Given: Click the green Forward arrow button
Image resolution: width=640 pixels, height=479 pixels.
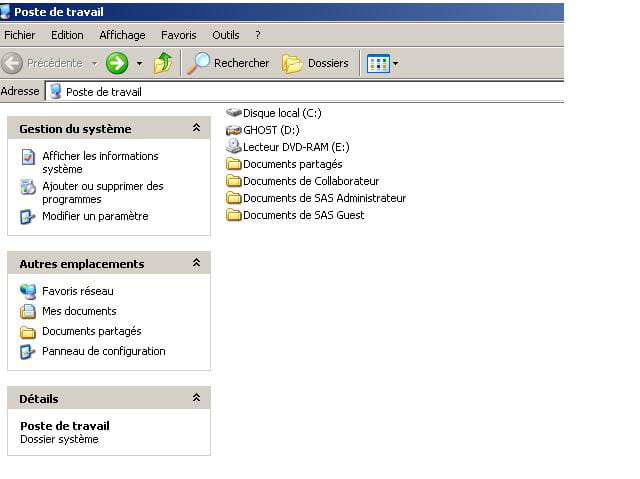Looking at the screenshot, I should (117, 63).
